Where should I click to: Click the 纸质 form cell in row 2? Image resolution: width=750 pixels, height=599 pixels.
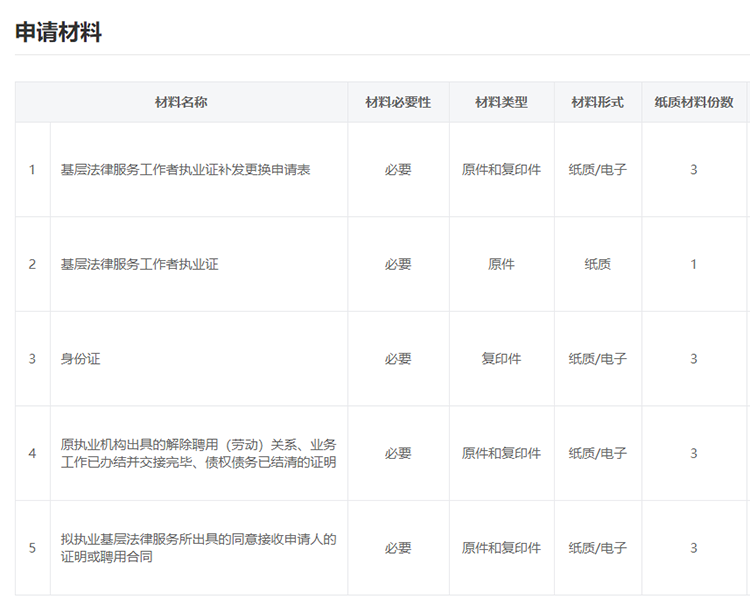(597, 264)
